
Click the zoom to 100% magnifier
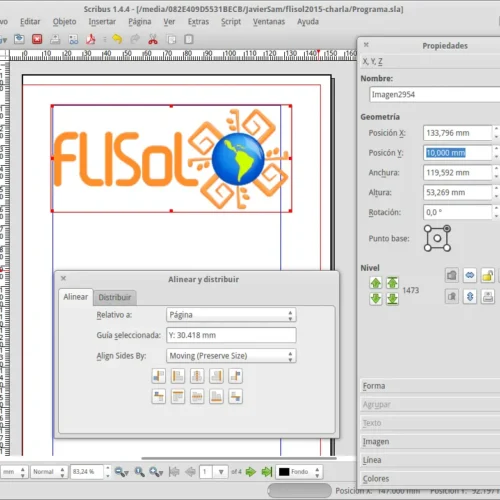click(x=139, y=472)
